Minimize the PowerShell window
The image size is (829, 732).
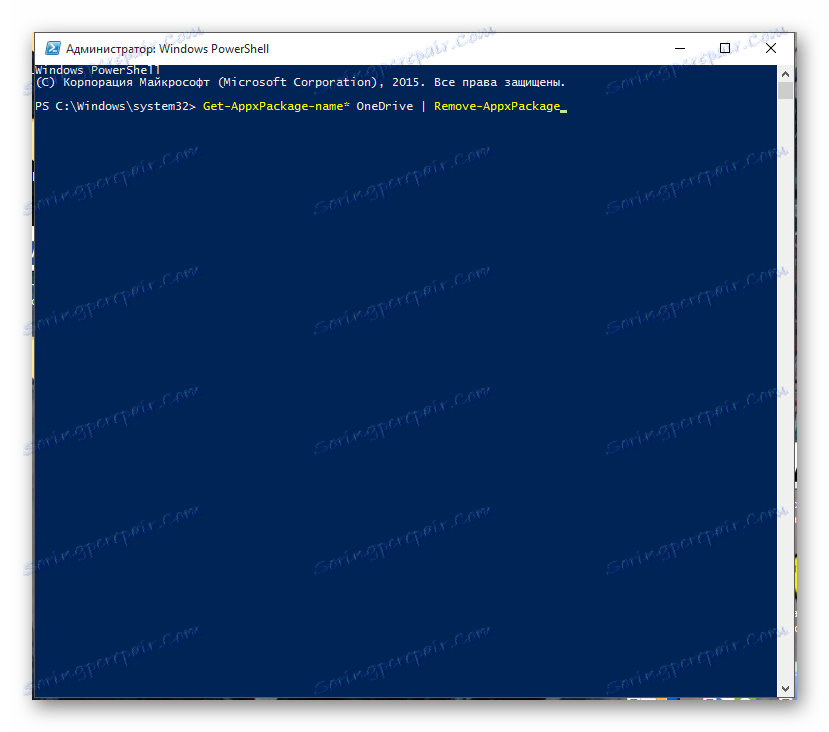[680, 48]
